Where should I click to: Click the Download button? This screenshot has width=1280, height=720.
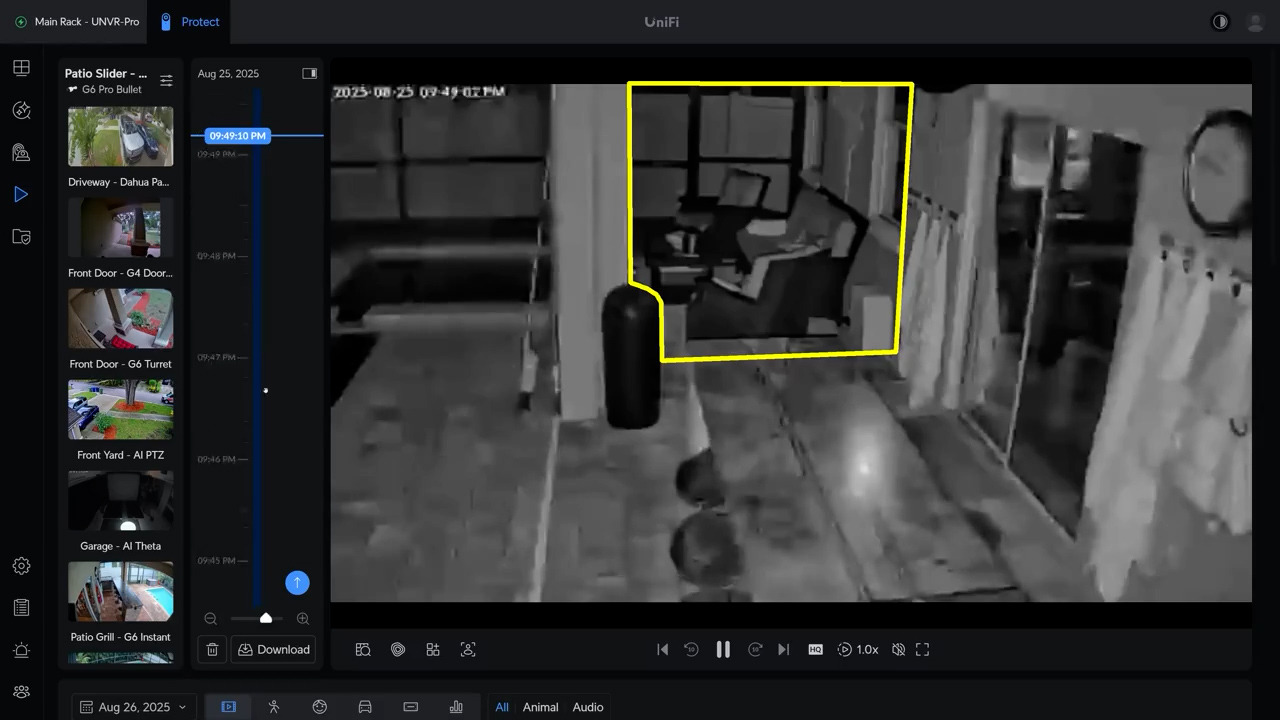click(274, 649)
